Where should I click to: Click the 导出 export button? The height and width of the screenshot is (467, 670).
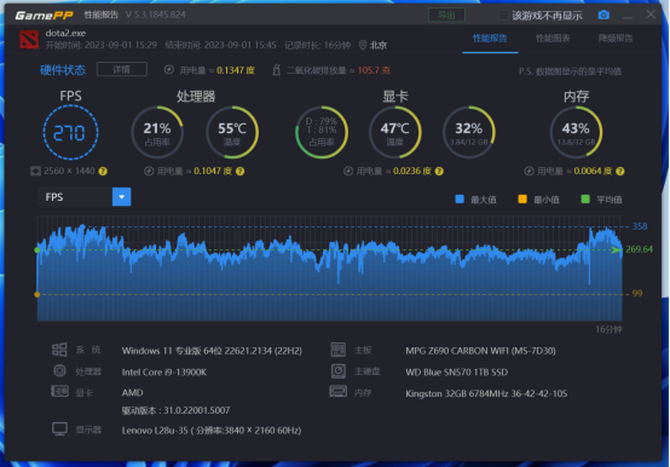point(447,15)
